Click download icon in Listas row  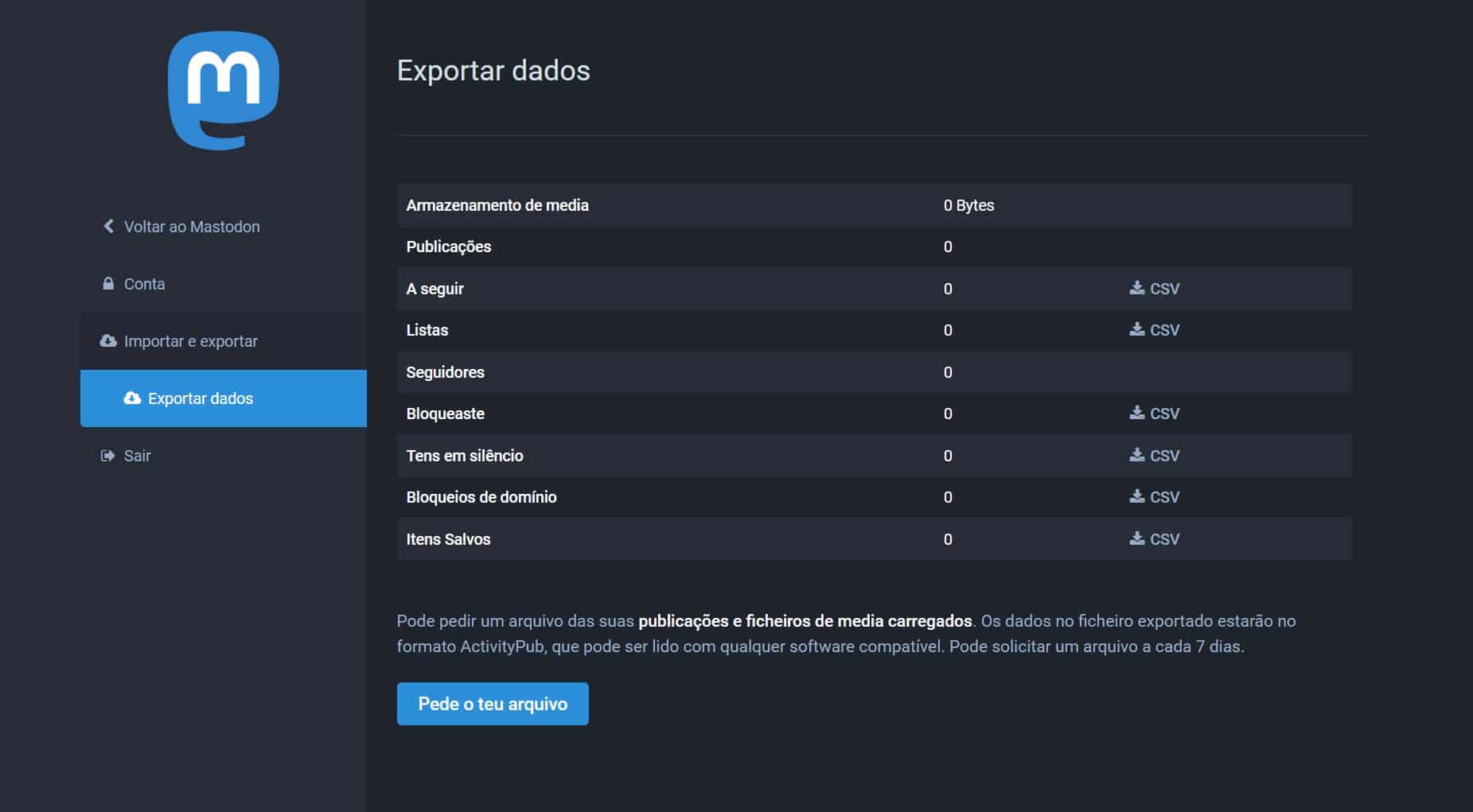1136,329
